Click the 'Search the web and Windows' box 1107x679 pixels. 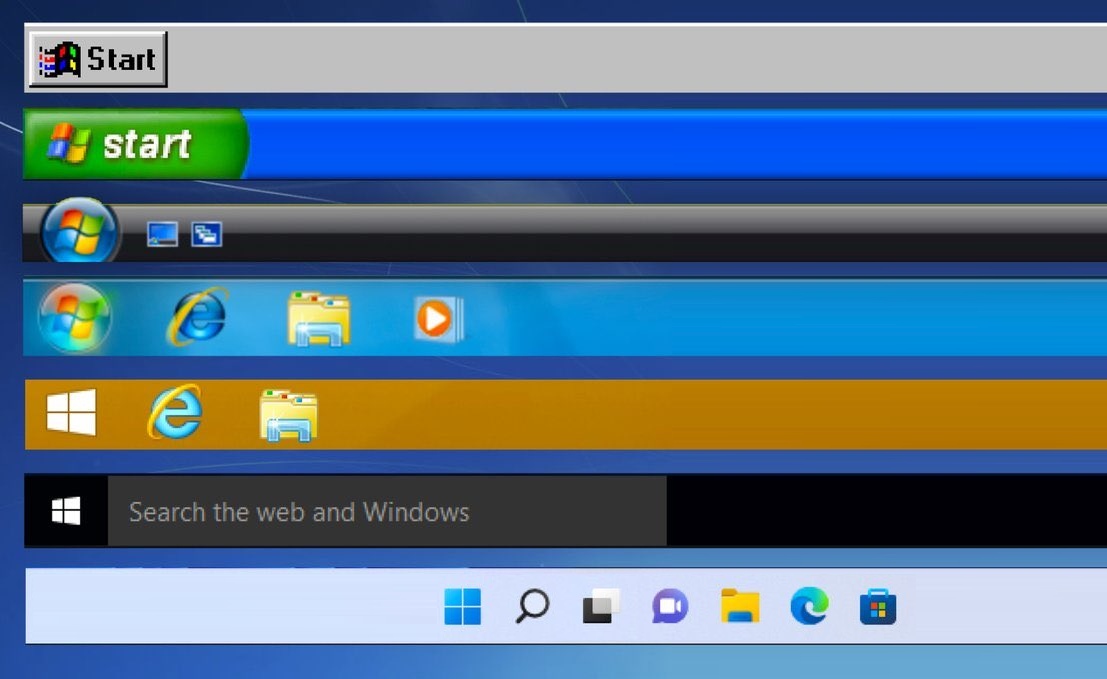386,512
